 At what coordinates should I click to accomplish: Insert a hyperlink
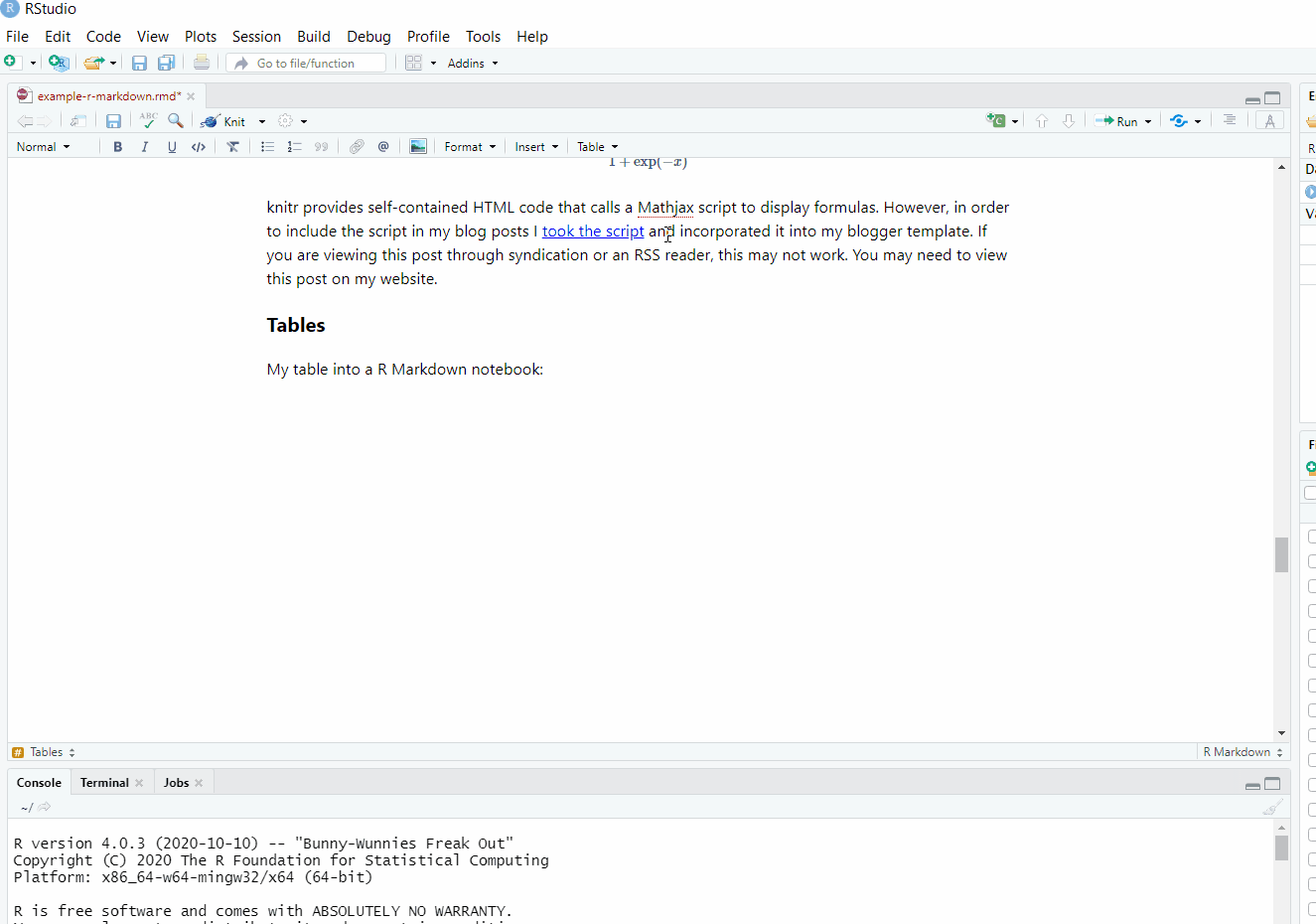pos(357,146)
